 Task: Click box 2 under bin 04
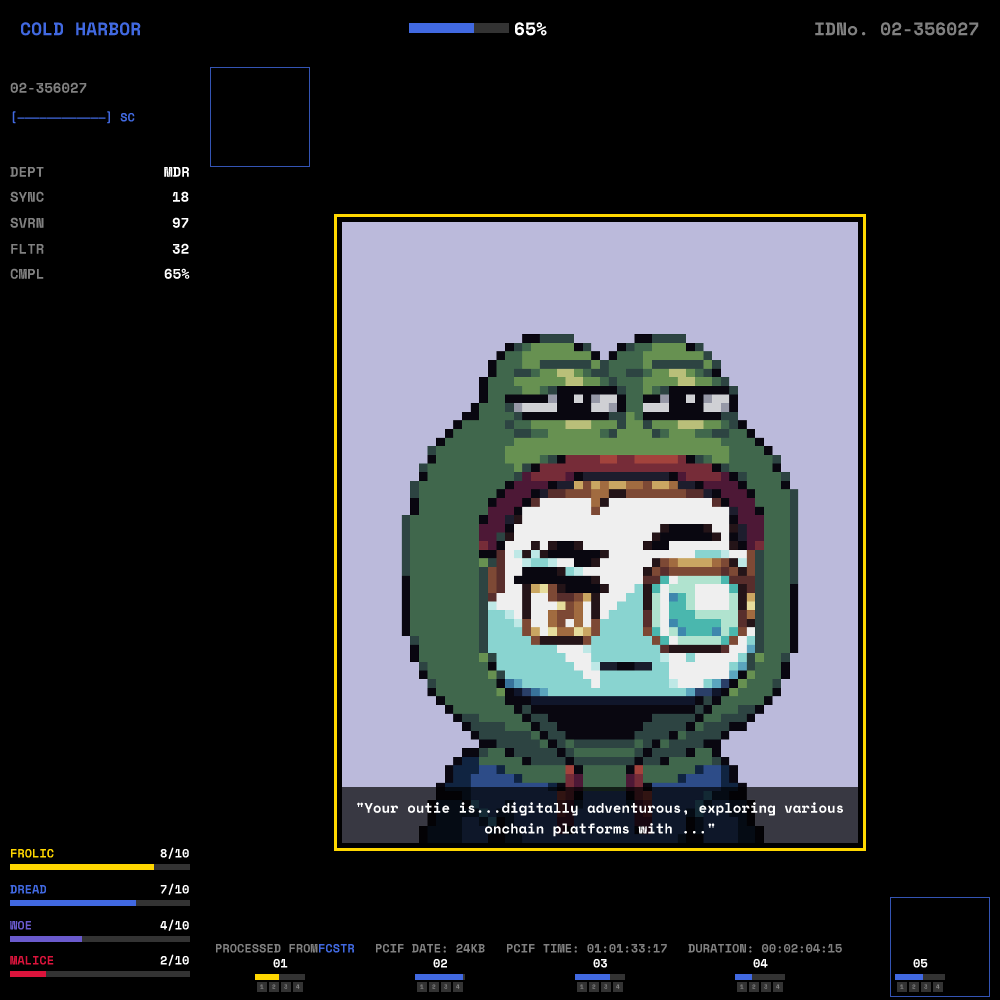coord(754,987)
